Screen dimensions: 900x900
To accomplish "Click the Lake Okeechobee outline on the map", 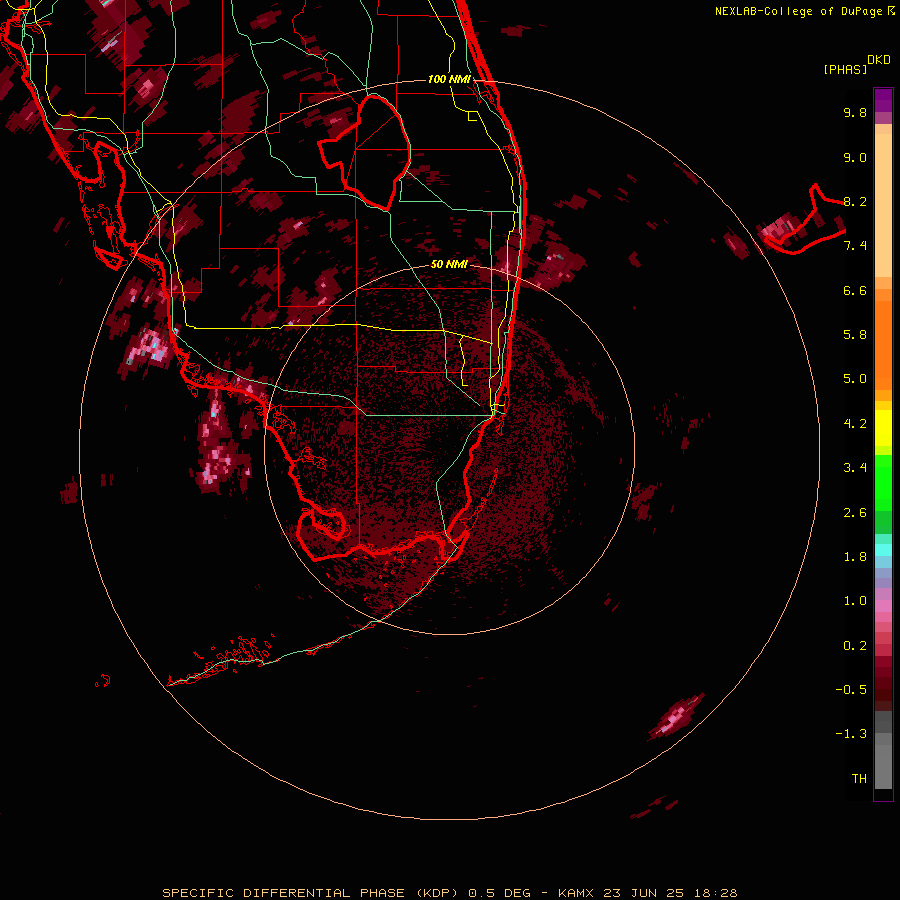I will point(365,153).
